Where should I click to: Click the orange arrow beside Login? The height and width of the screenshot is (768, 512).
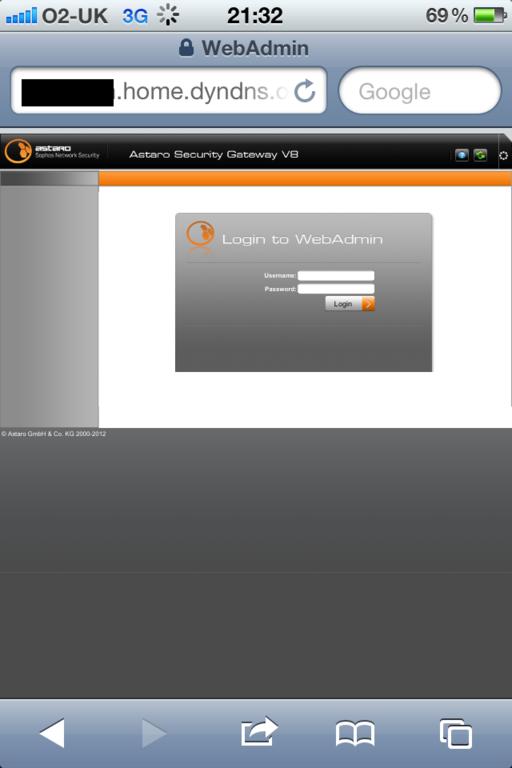[368, 304]
